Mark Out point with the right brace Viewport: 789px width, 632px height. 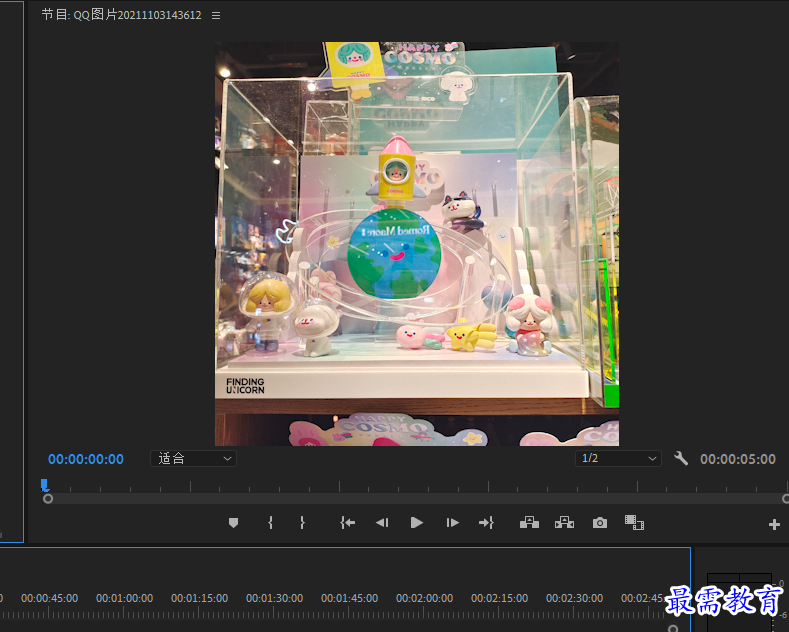point(302,523)
